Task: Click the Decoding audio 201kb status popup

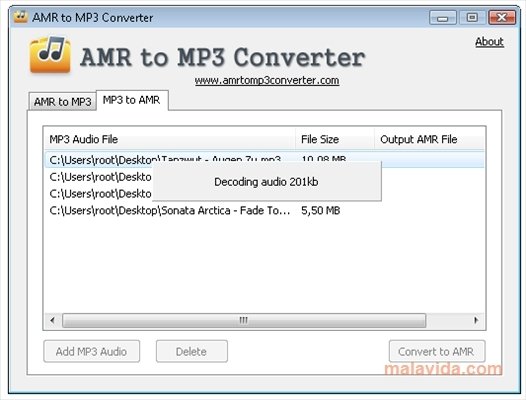Action: pos(267,182)
